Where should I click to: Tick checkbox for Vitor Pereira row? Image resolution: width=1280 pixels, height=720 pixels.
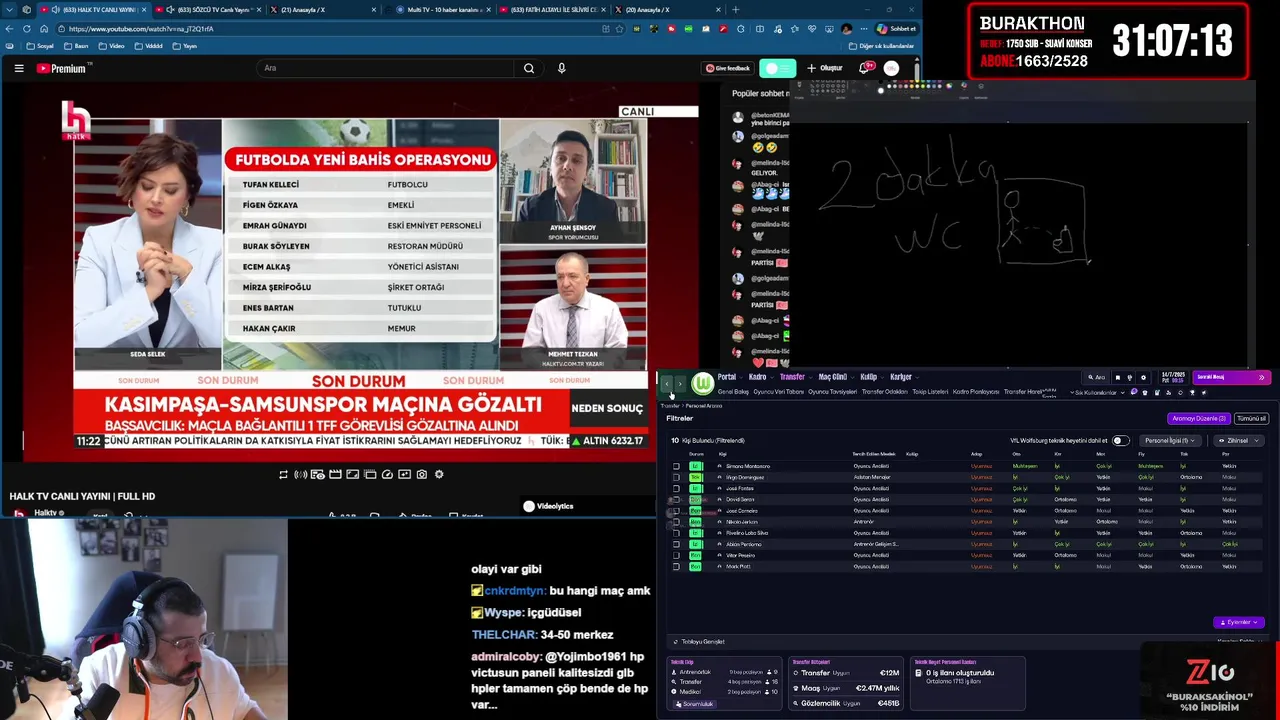pyautogui.click(x=676, y=555)
